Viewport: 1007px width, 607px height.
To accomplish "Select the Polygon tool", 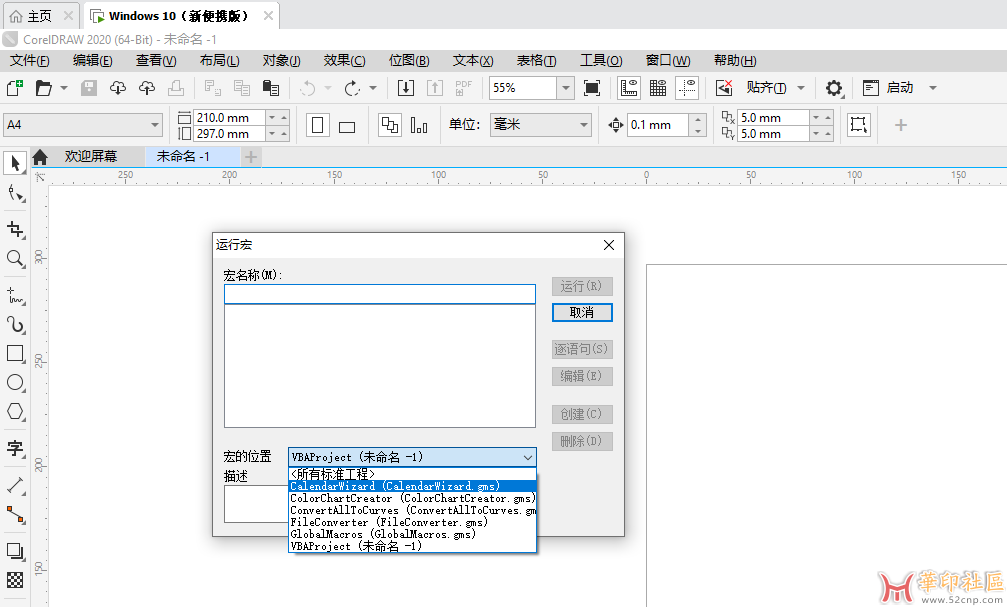I will coord(16,412).
